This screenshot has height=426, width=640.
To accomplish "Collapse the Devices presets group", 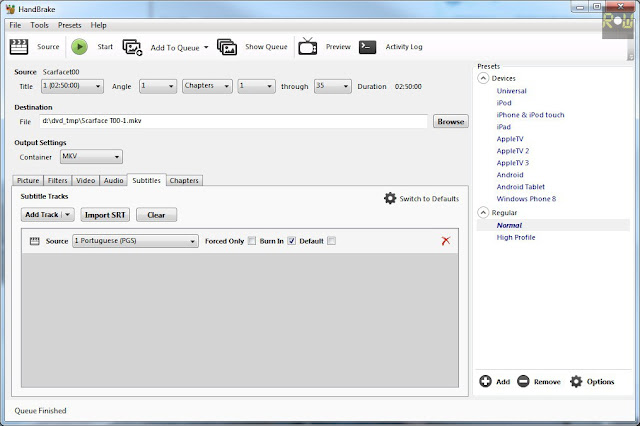I will 483,78.
